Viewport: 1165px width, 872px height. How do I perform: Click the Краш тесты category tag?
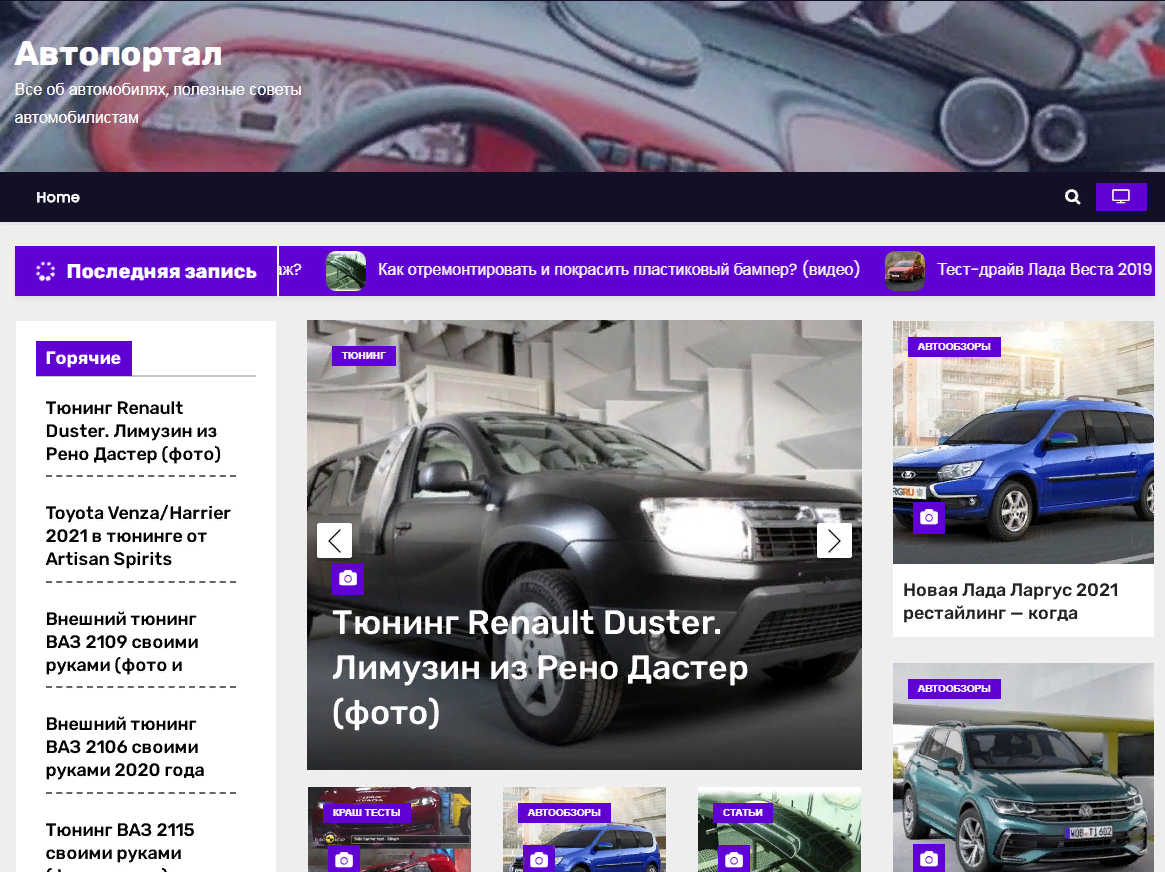pos(366,813)
